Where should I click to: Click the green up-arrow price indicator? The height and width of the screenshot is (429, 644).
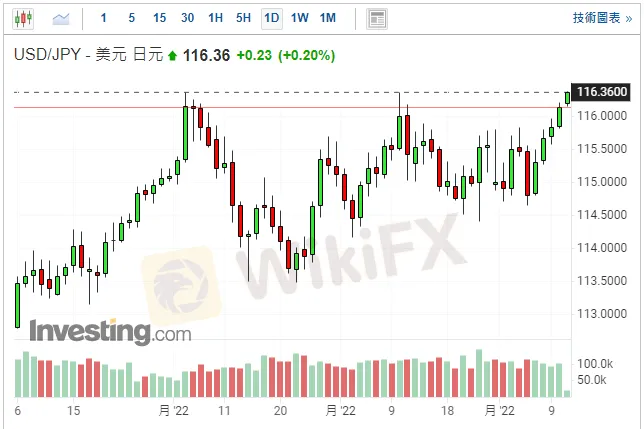tap(172, 55)
